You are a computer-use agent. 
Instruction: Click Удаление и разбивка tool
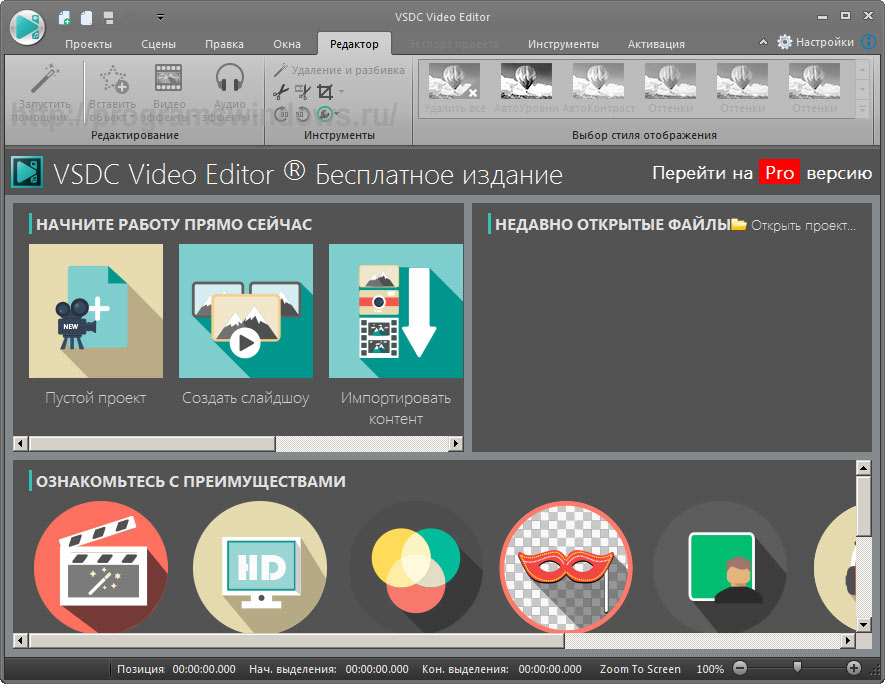click(x=339, y=70)
